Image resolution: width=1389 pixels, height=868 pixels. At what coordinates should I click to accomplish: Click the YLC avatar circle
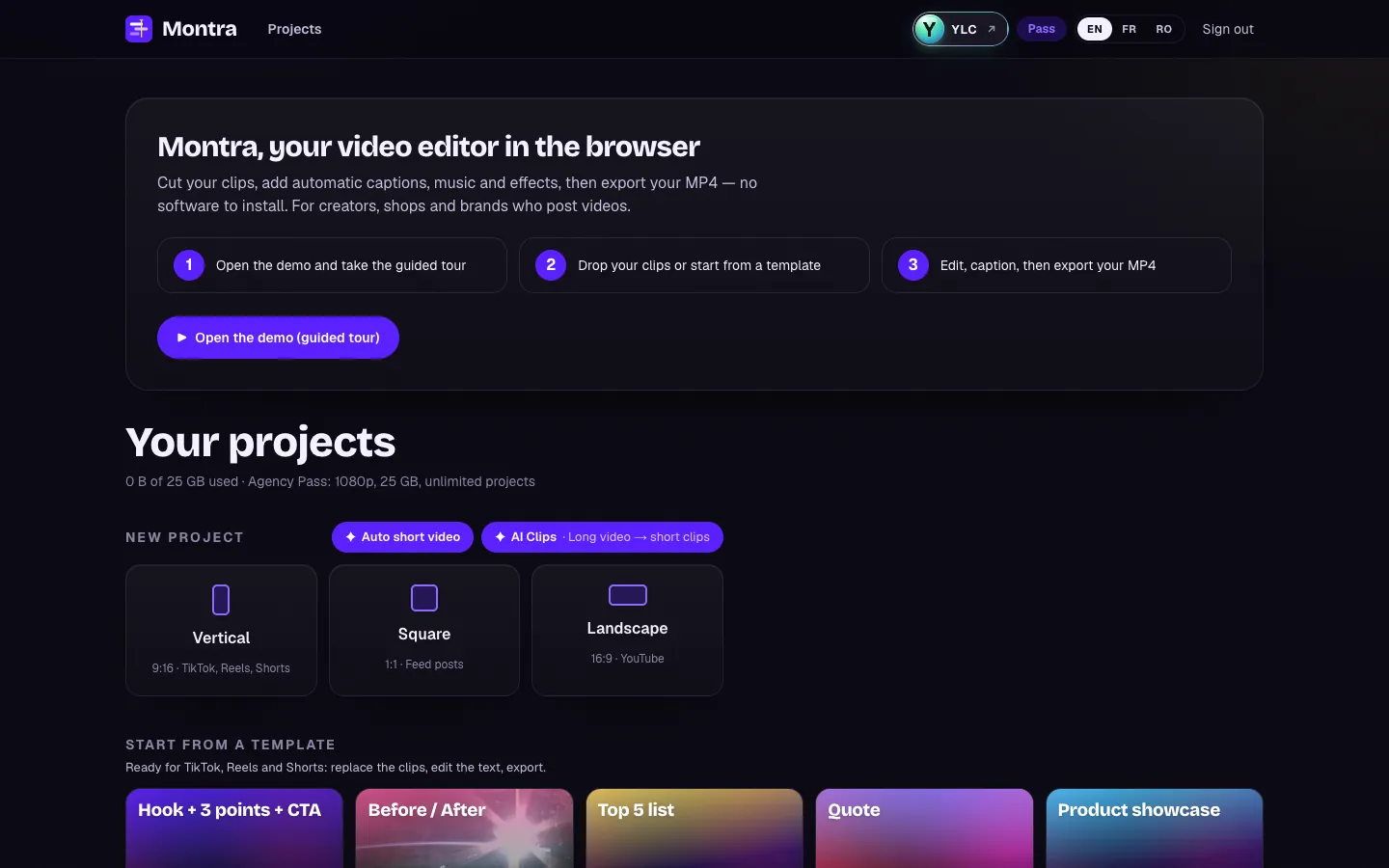point(929,29)
